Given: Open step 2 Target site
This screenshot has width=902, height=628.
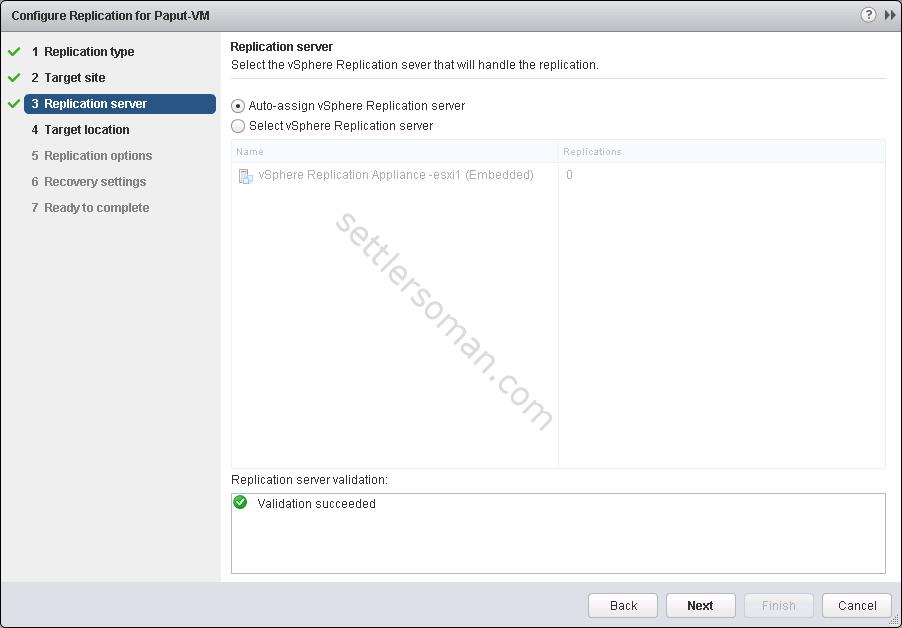Looking at the screenshot, I should pos(74,78).
